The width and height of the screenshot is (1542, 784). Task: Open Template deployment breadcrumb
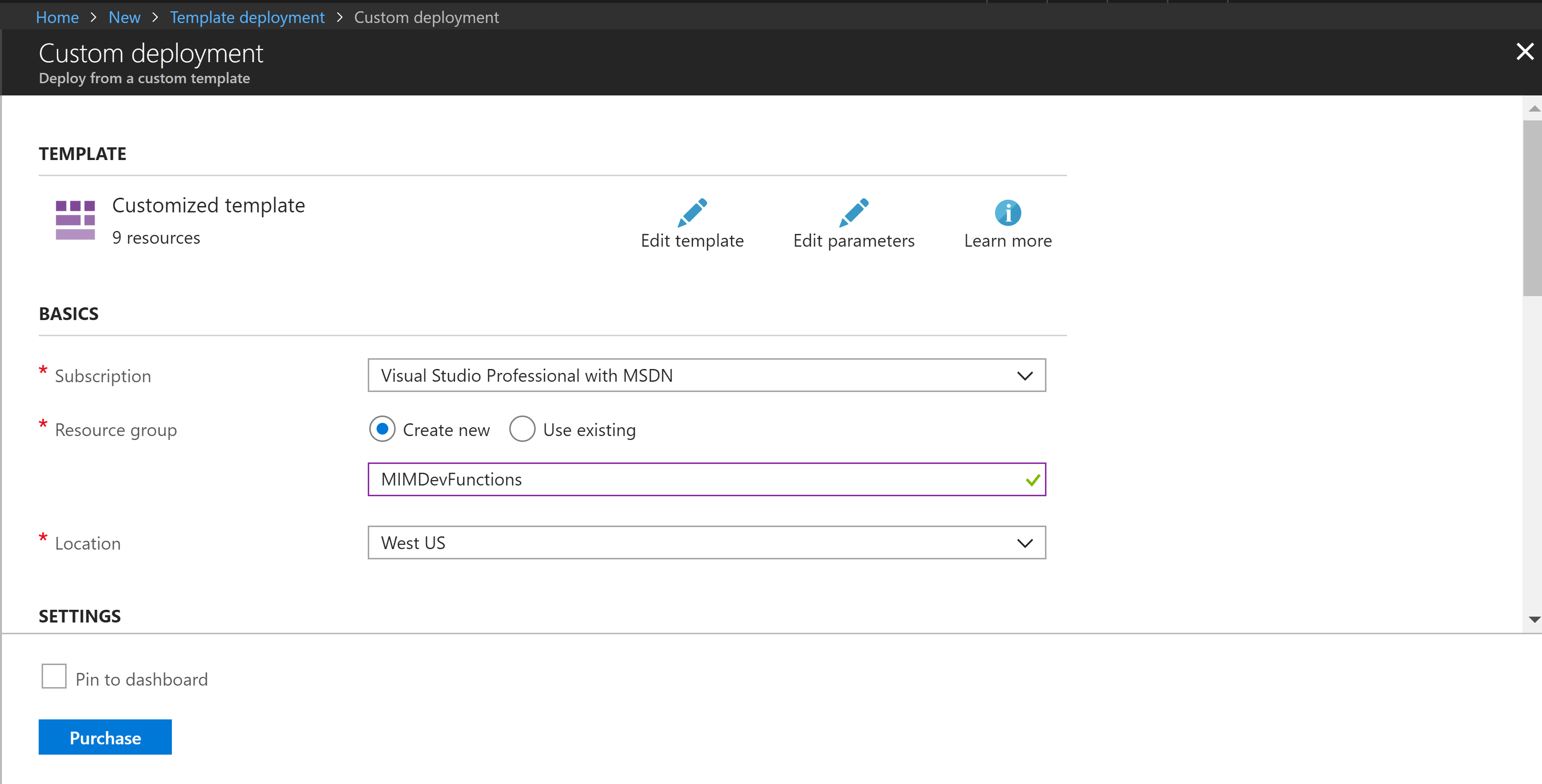247,17
